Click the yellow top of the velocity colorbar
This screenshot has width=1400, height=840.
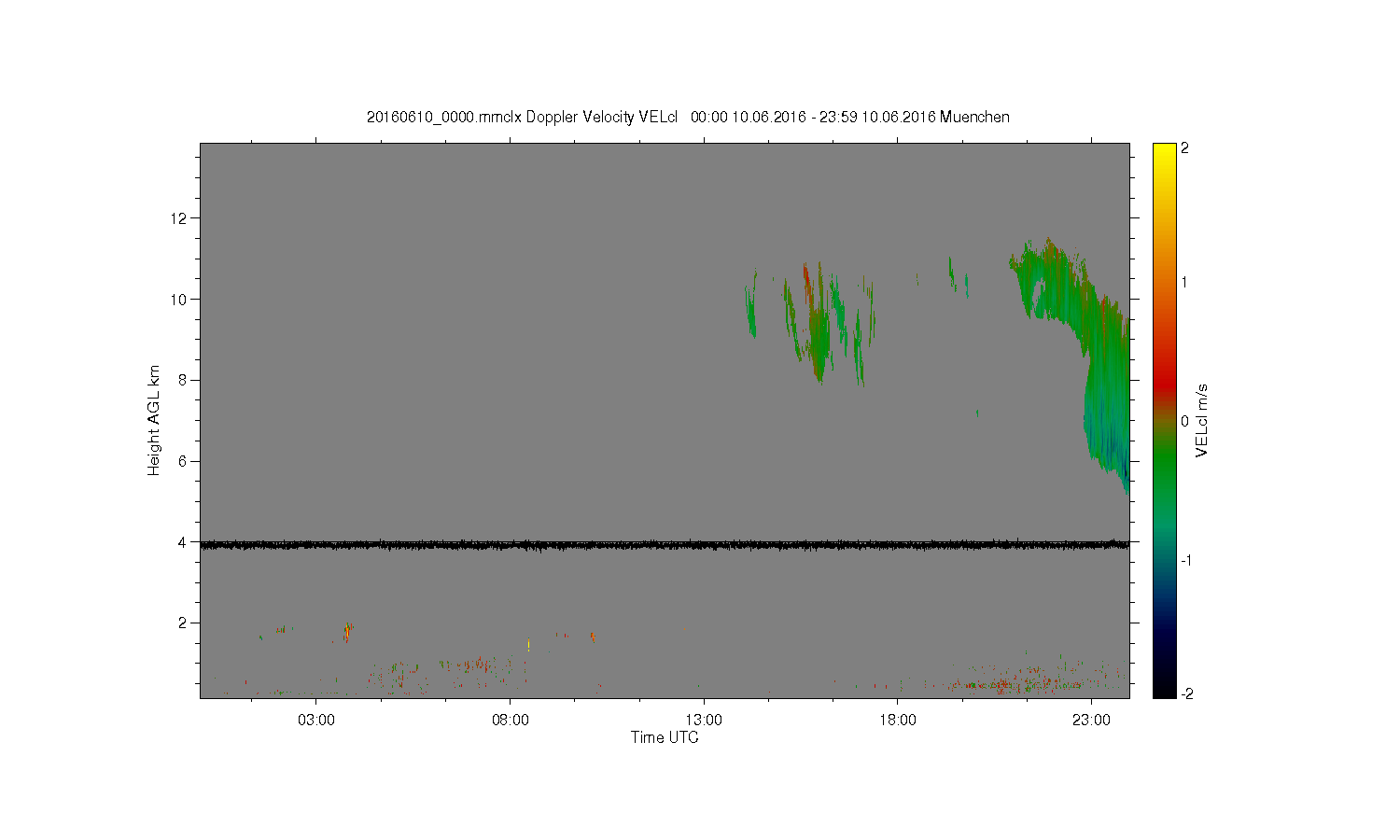pyautogui.click(x=1164, y=151)
